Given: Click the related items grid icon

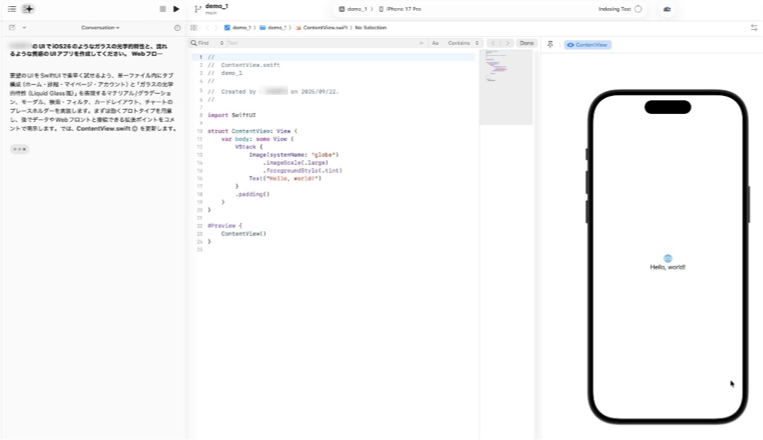Looking at the screenshot, I should click(194, 28).
